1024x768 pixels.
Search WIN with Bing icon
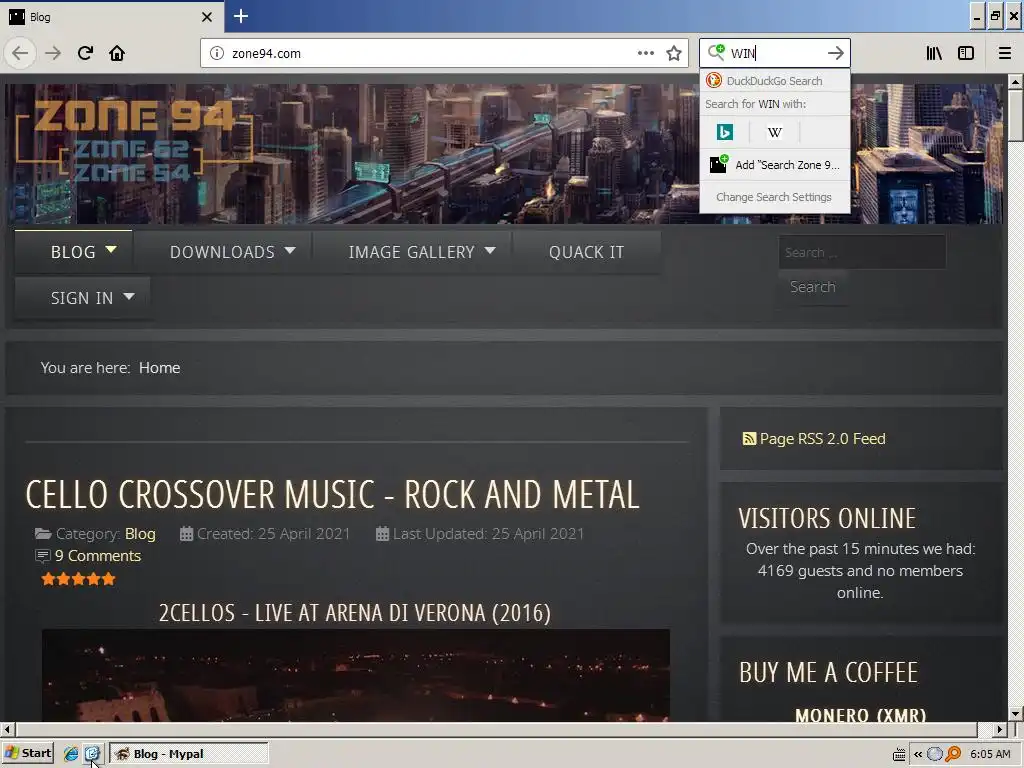click(x=724, y=132)
